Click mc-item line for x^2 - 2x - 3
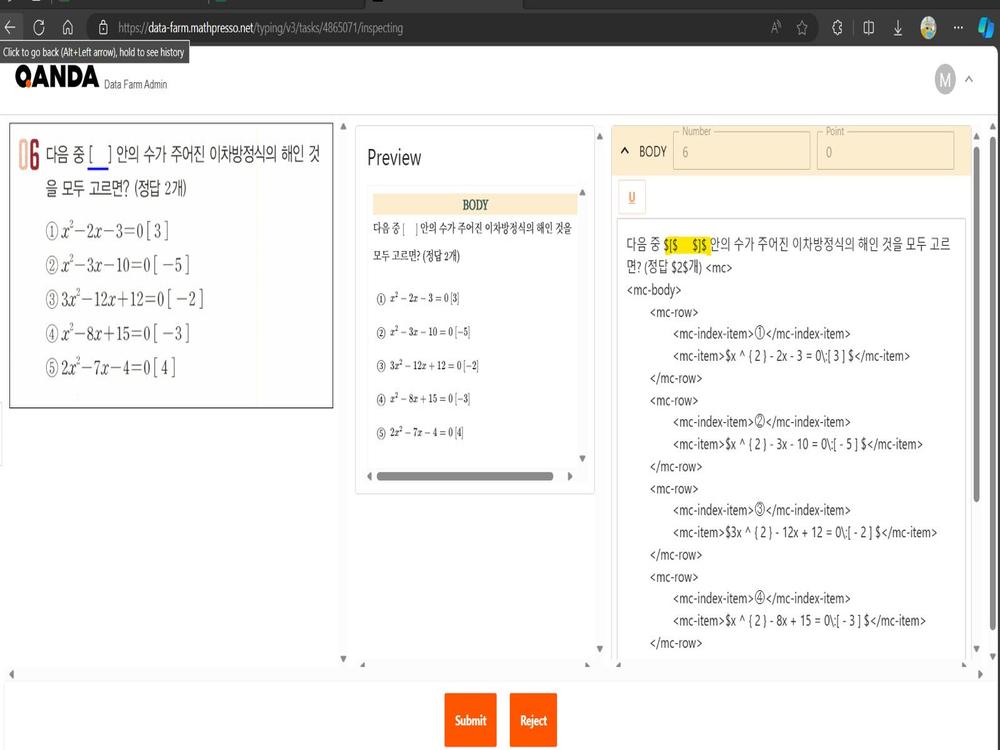 791,356
